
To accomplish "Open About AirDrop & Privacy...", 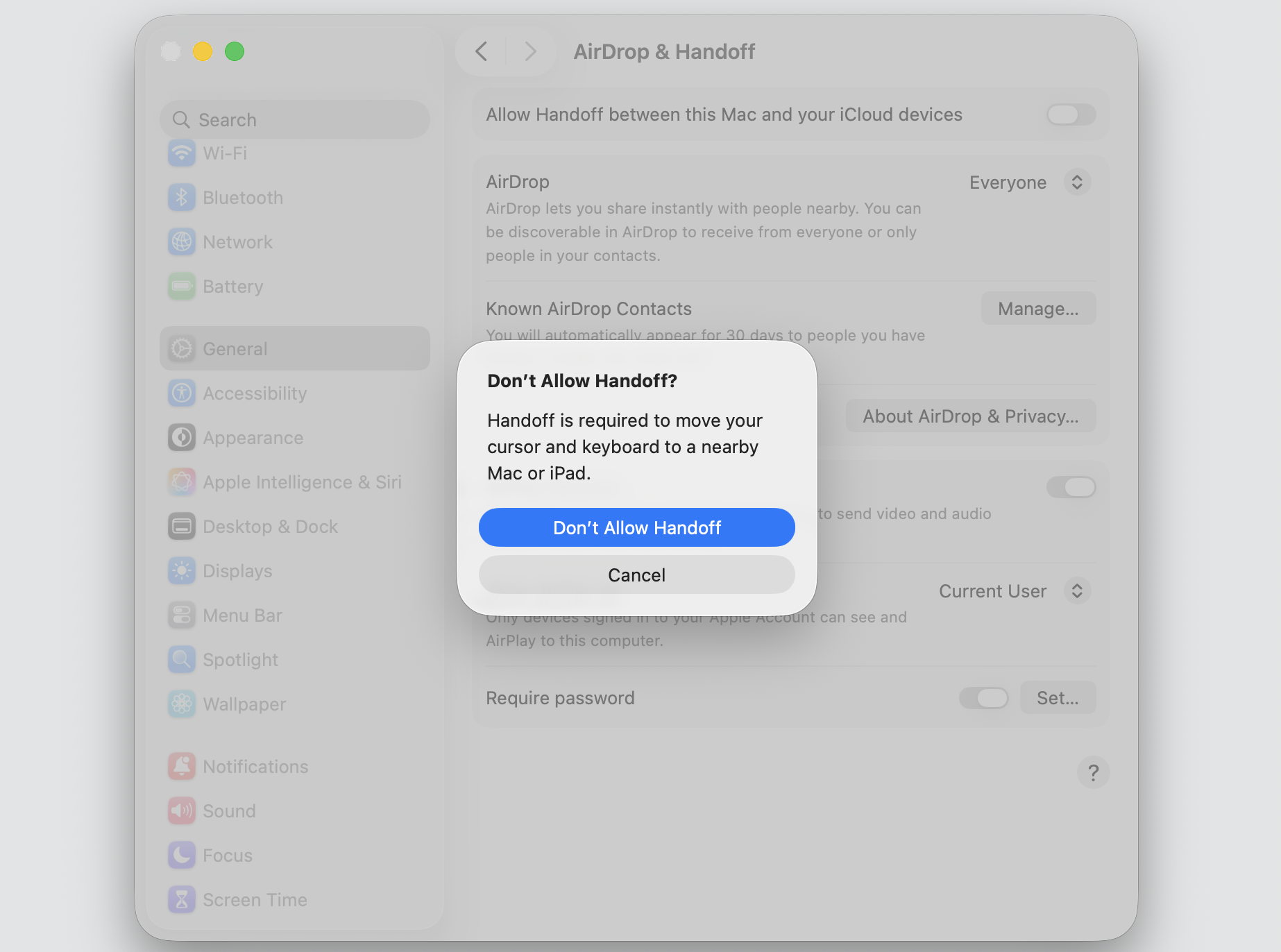I will pos(971,416).
